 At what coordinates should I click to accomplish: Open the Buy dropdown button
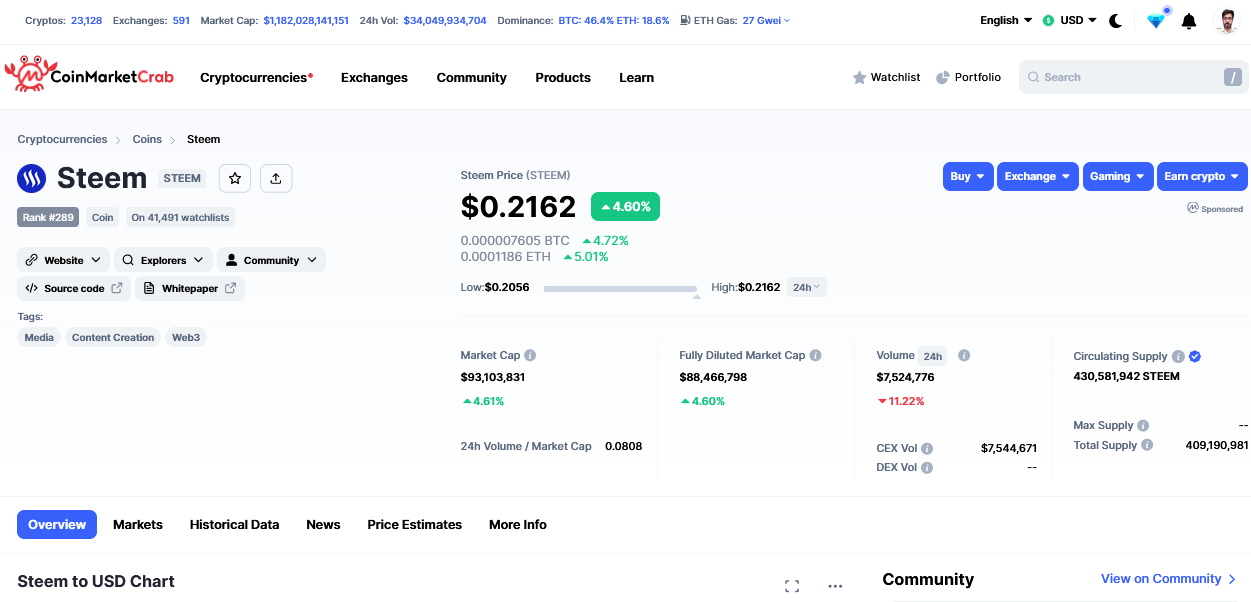(x=967, y=176)
